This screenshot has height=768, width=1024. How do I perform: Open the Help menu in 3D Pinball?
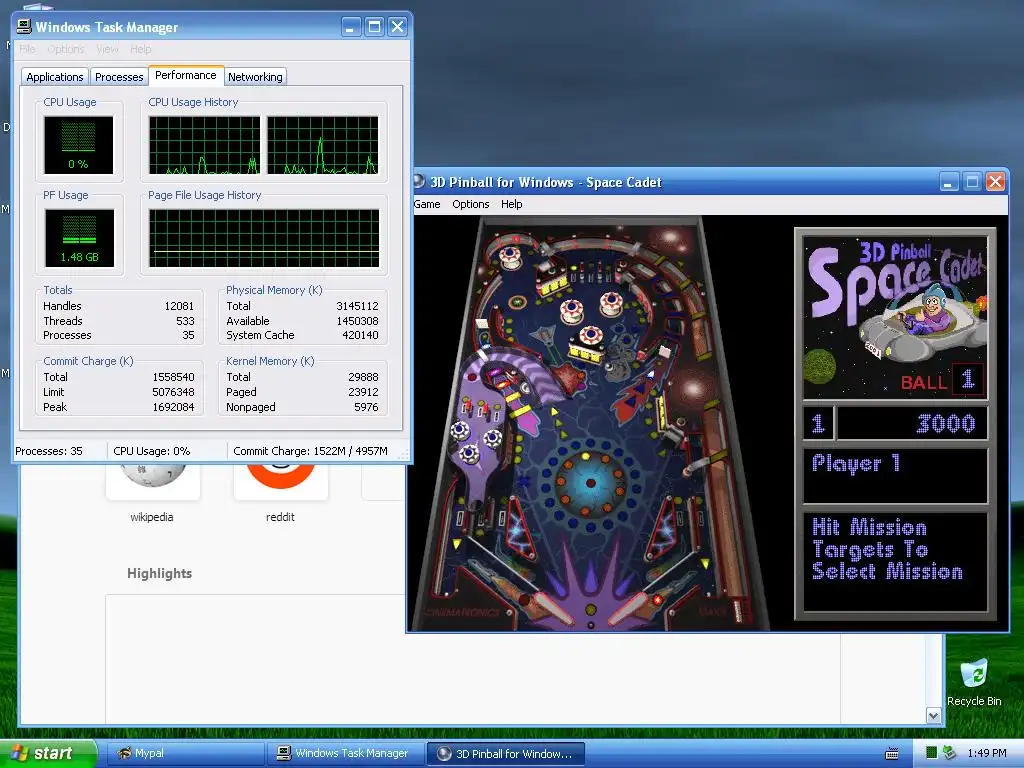(511, 204)
